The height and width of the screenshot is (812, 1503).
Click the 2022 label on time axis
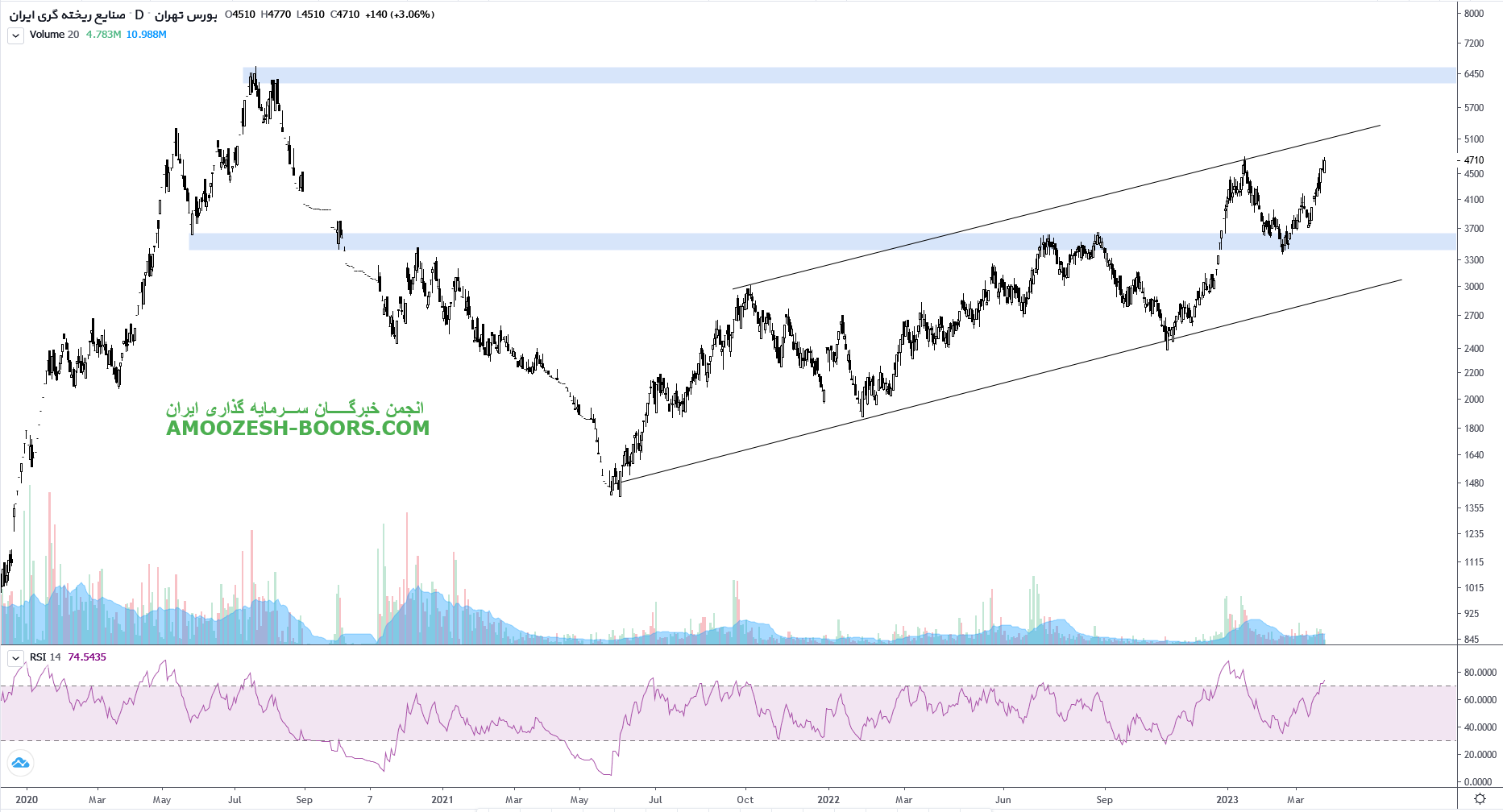[828, 800]
